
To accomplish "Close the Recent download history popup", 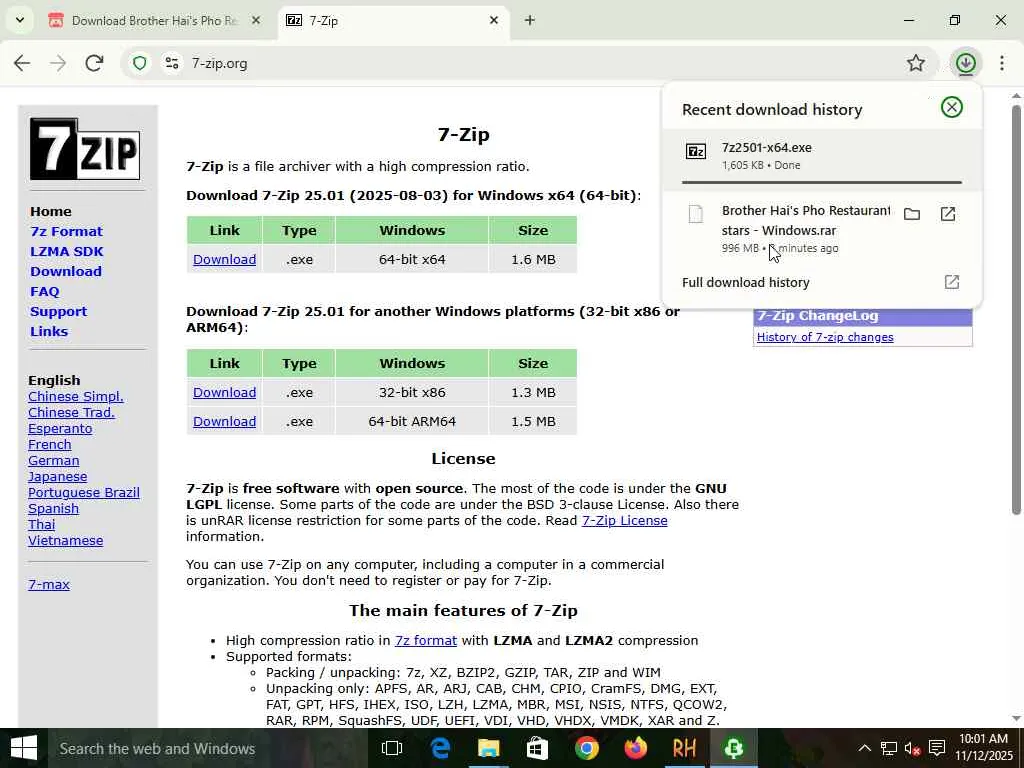I will [x=952, y=107].
